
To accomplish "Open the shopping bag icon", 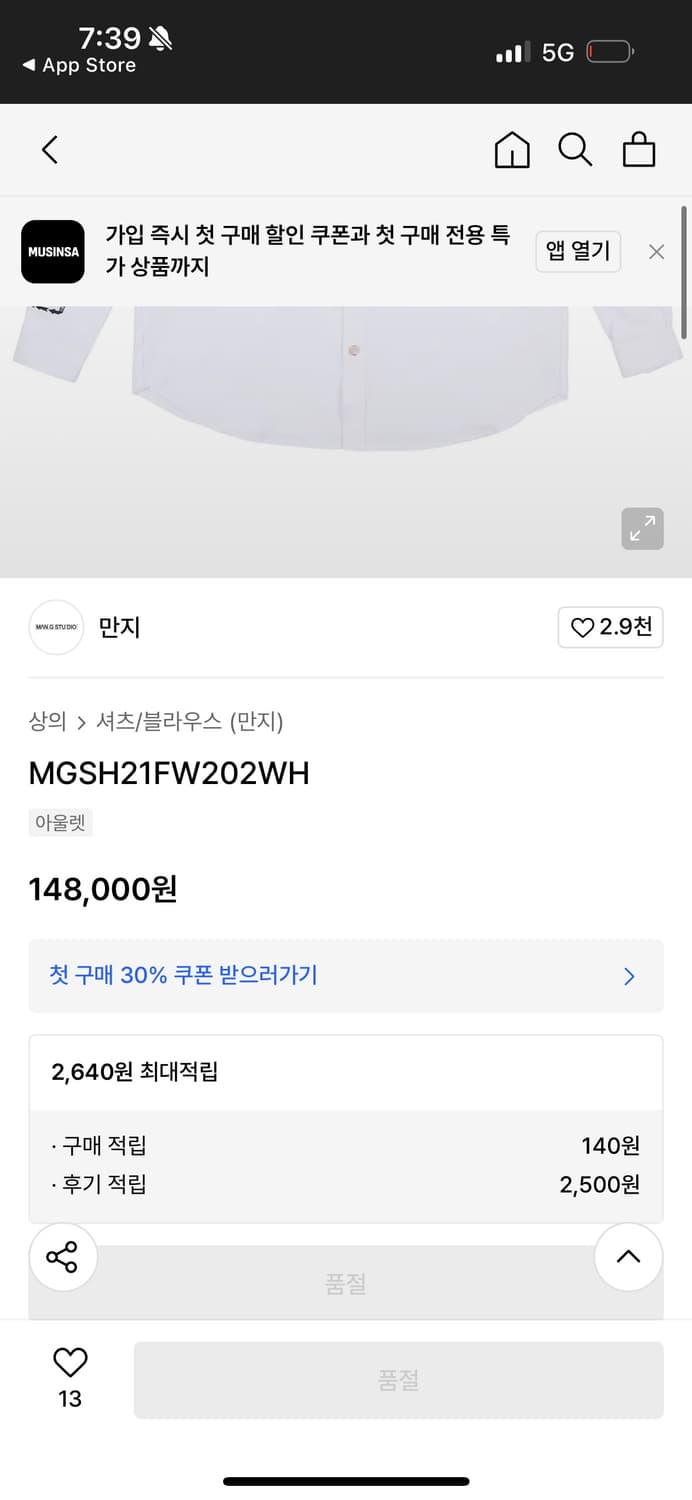I will click(x=639, y=149).
